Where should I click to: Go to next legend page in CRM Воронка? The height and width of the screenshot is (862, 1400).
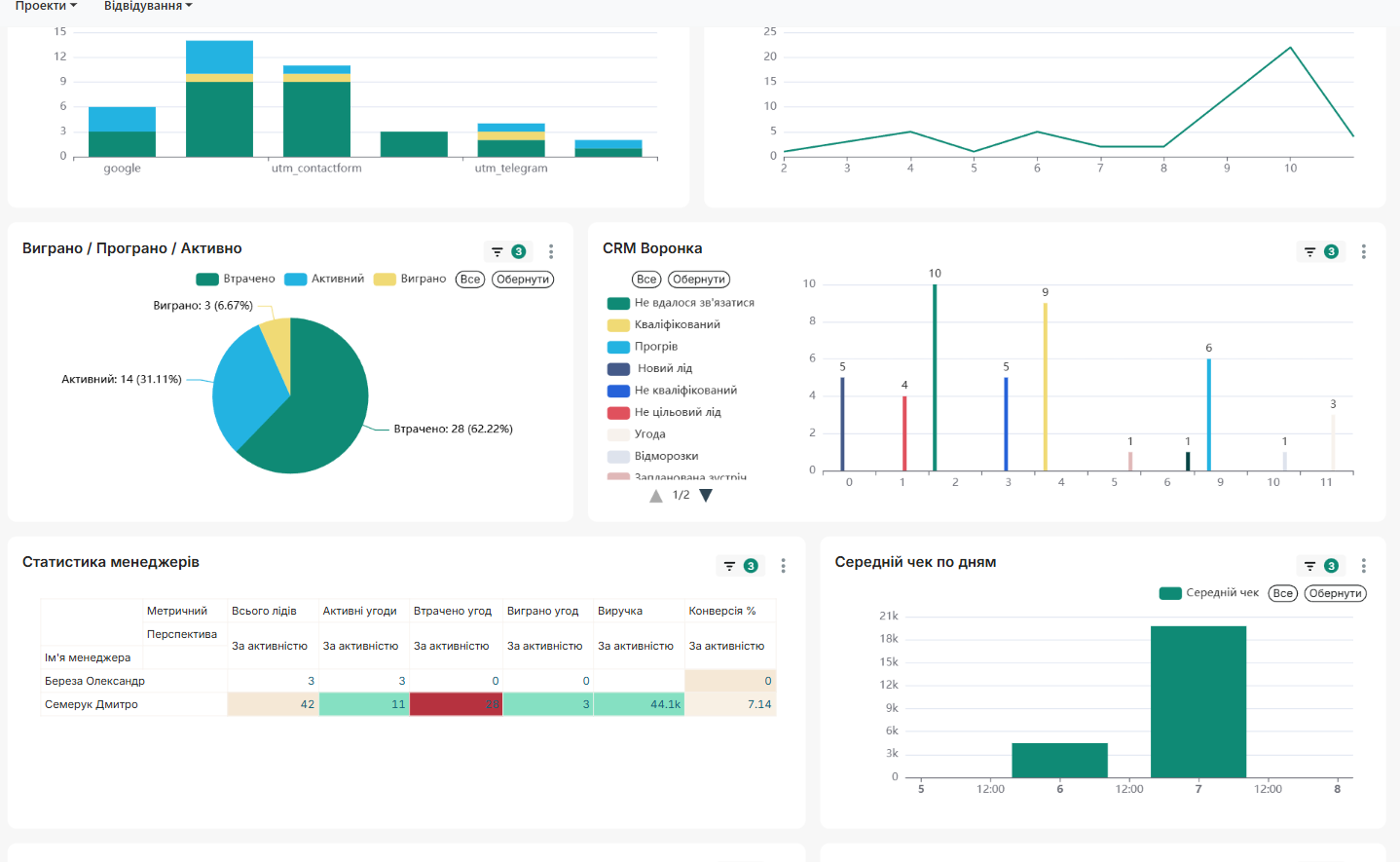point(706,495)
